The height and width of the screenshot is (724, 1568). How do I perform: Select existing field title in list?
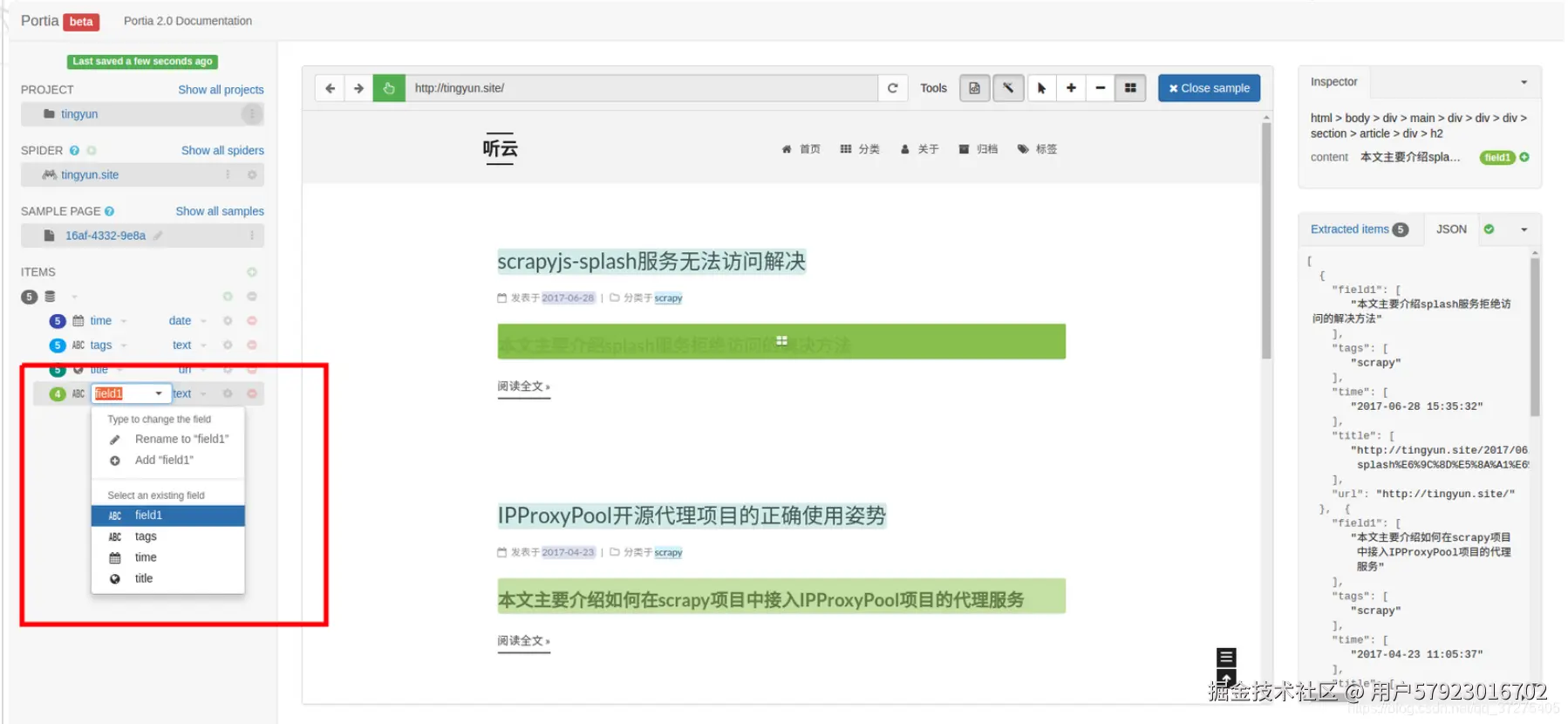pyautogui.click(x=168, y=578)
